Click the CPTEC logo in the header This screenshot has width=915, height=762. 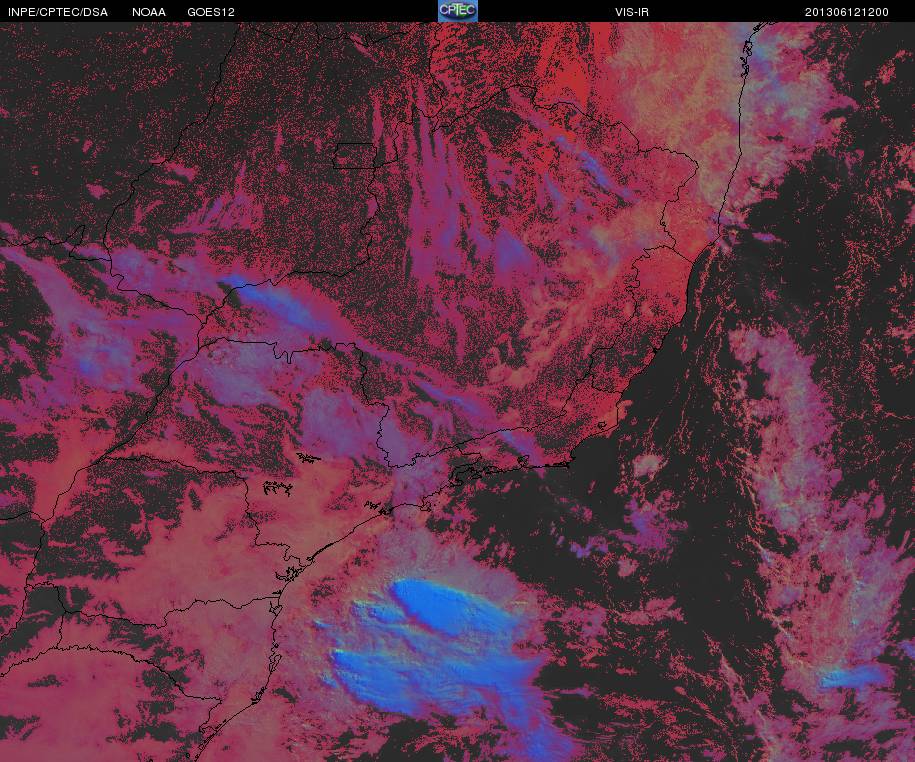[x=458, y=11]
